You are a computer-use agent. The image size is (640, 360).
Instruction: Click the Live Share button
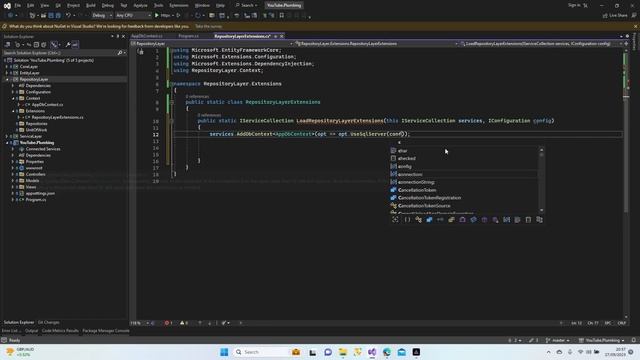tap(615, 16)
